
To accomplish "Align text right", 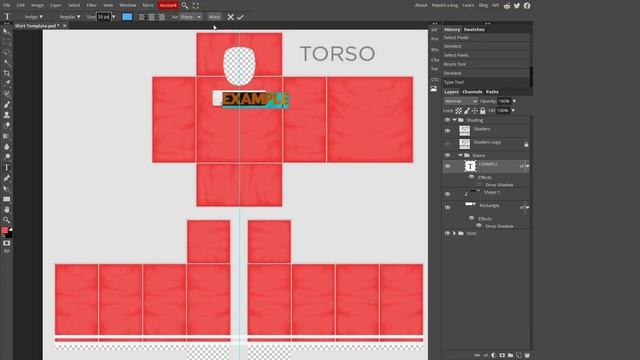I will tap(161, 17).
